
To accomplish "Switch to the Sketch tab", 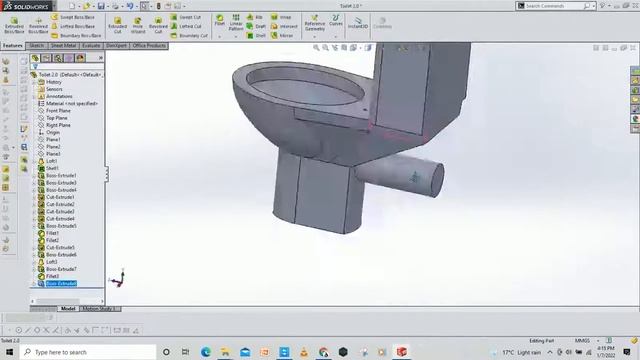I will [36, 46].
